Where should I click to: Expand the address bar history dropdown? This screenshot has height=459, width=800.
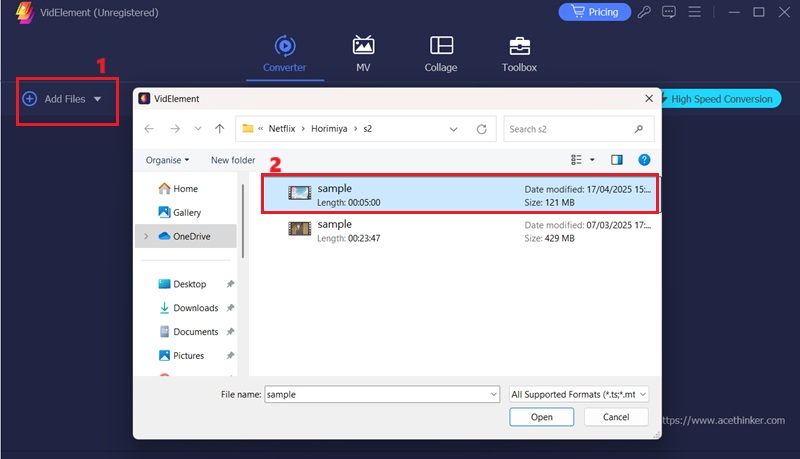[453, 130]
